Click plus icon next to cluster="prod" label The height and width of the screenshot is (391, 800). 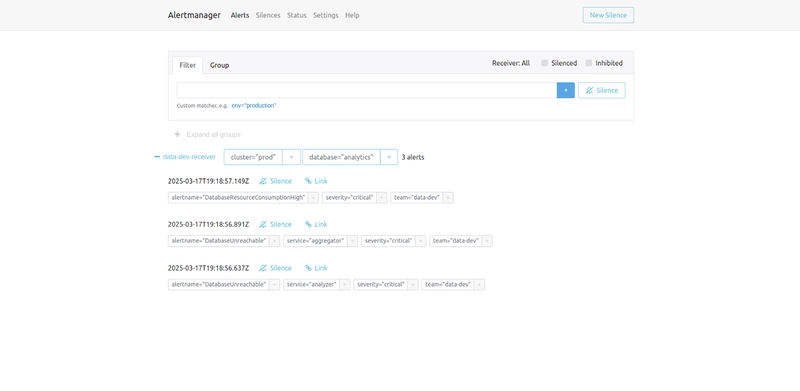pos(291,157)
